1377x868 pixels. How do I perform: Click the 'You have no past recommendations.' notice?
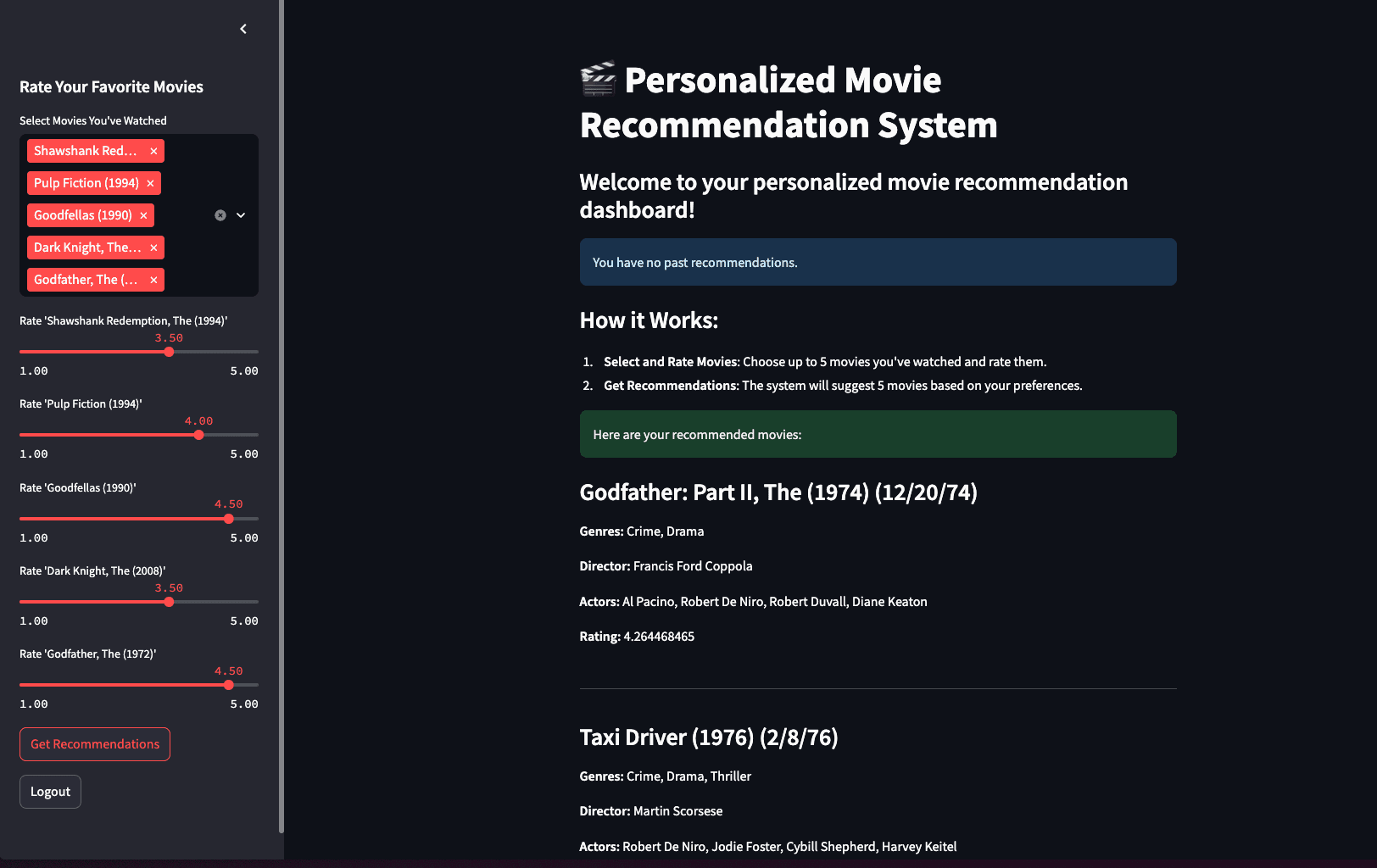point(878,262)
